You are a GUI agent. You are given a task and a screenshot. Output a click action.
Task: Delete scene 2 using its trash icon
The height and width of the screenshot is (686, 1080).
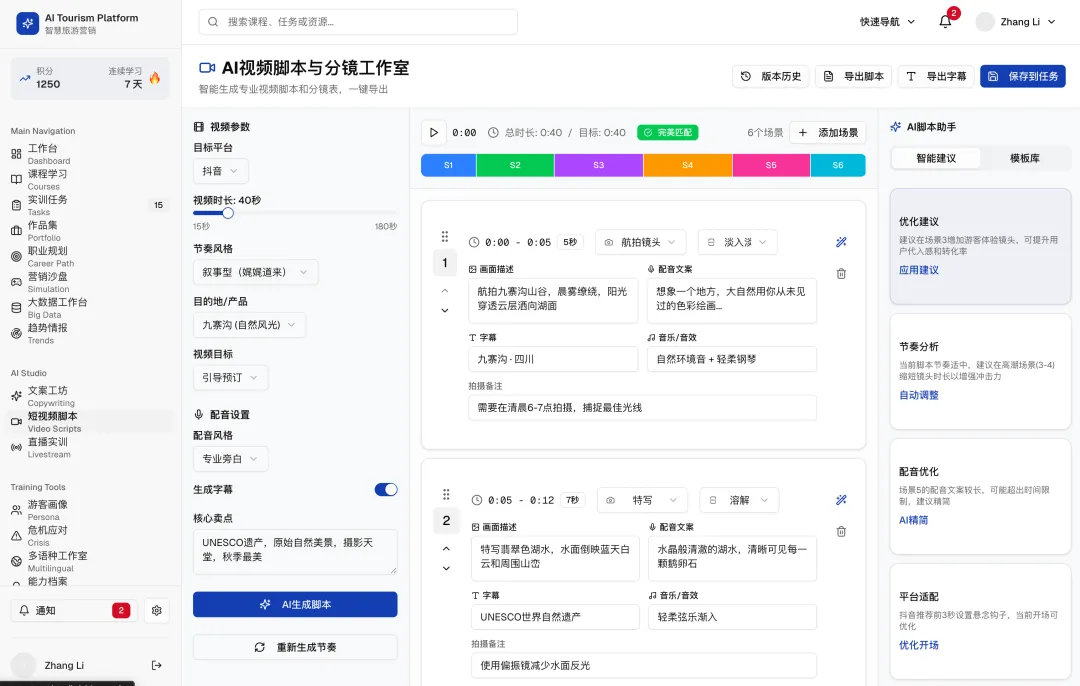pyautogui.click(x=841, y=532)
